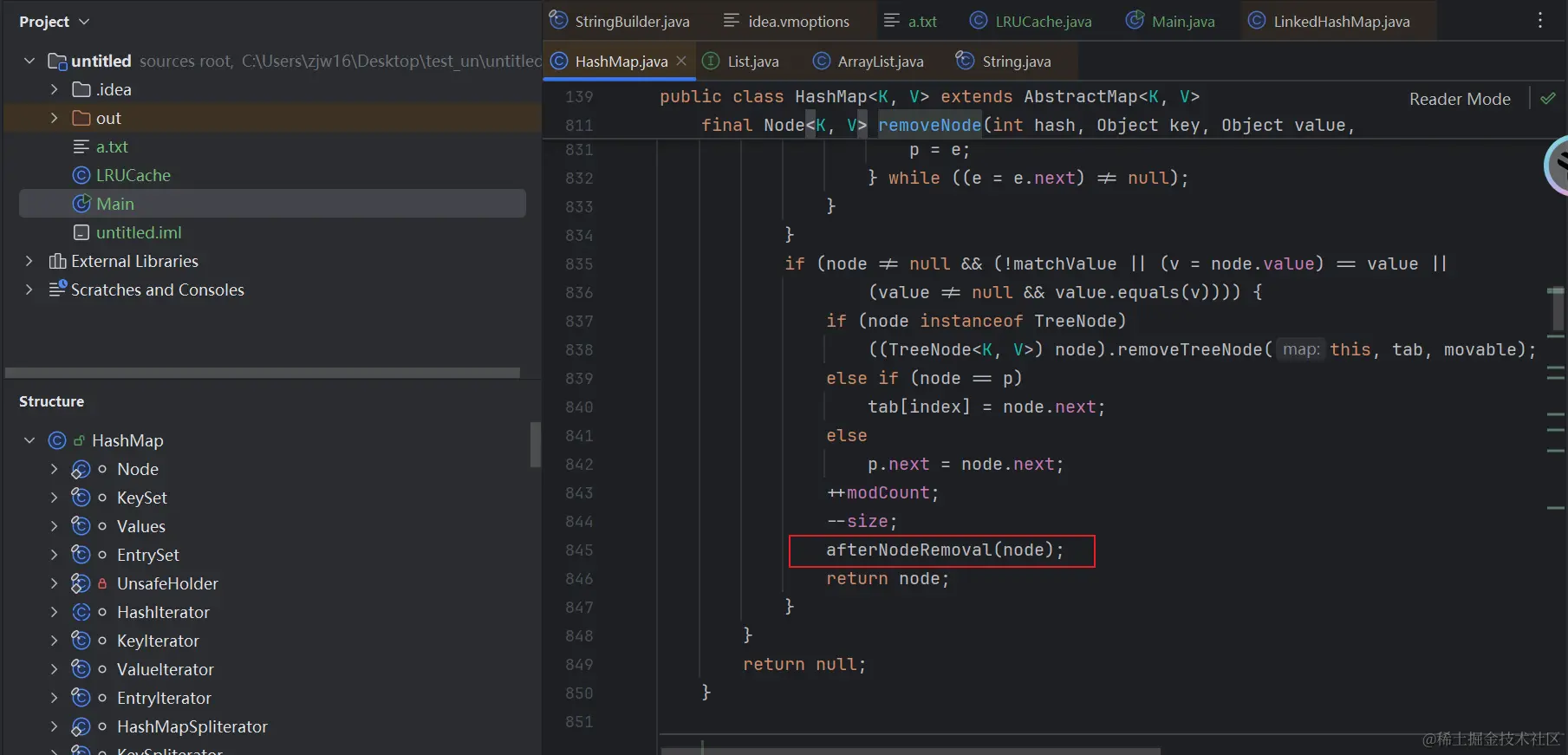Expand EntrySet in Structure panel
Image resolution: width=1568 pixels, height=755 pixels.
54,555
